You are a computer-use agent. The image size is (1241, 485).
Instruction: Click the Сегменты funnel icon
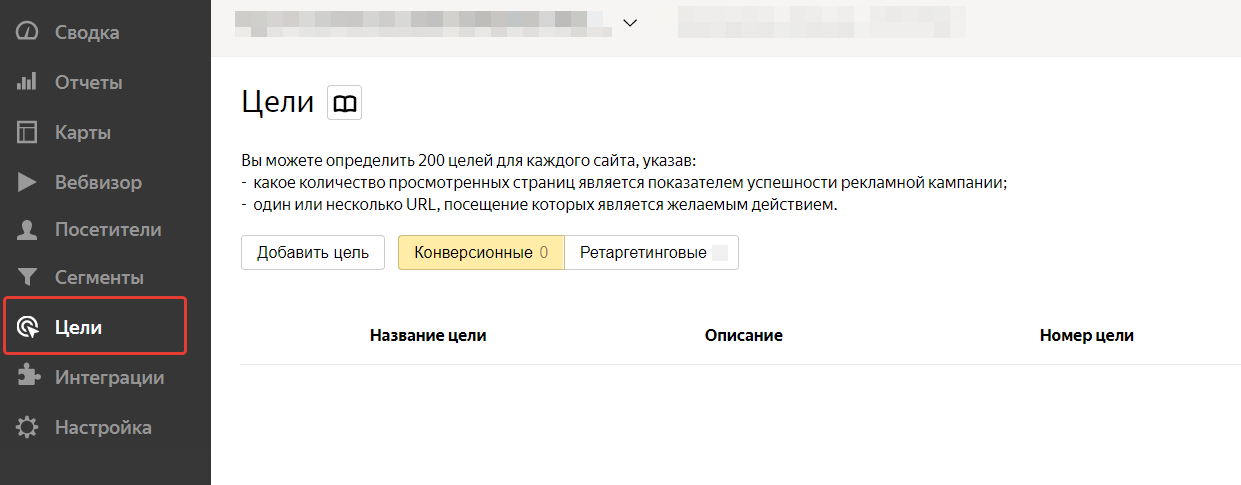tap(27, 277)
